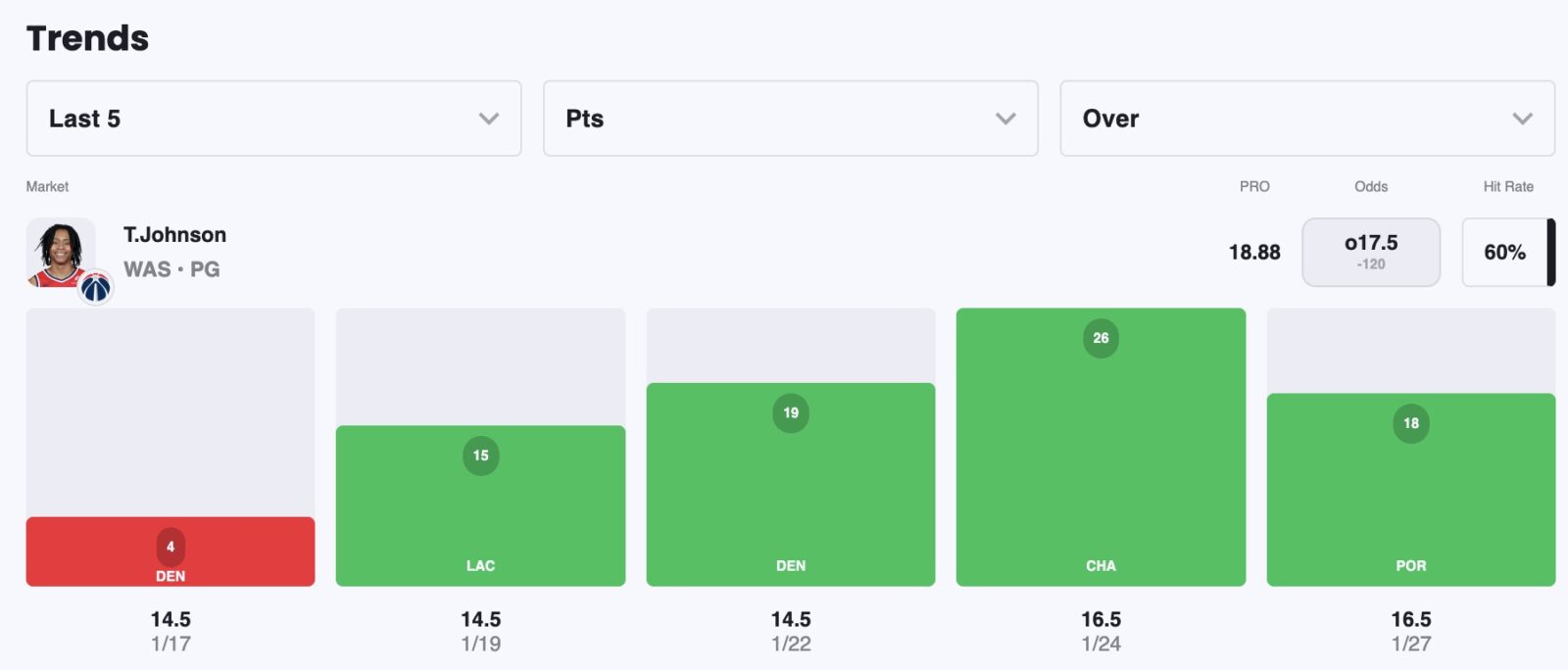Click the 19 points badge
This screenshot has width=1568, height=670.
click(791, 412)
